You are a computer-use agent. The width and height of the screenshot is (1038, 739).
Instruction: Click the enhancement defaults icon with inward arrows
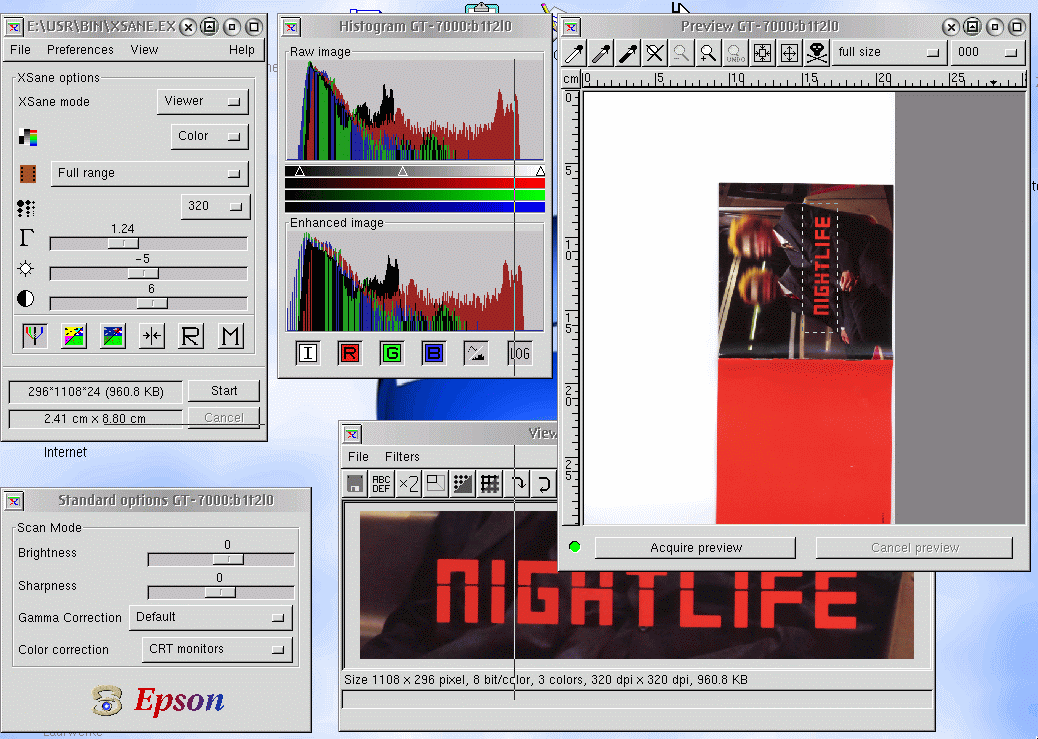click(x=152, y=336)
